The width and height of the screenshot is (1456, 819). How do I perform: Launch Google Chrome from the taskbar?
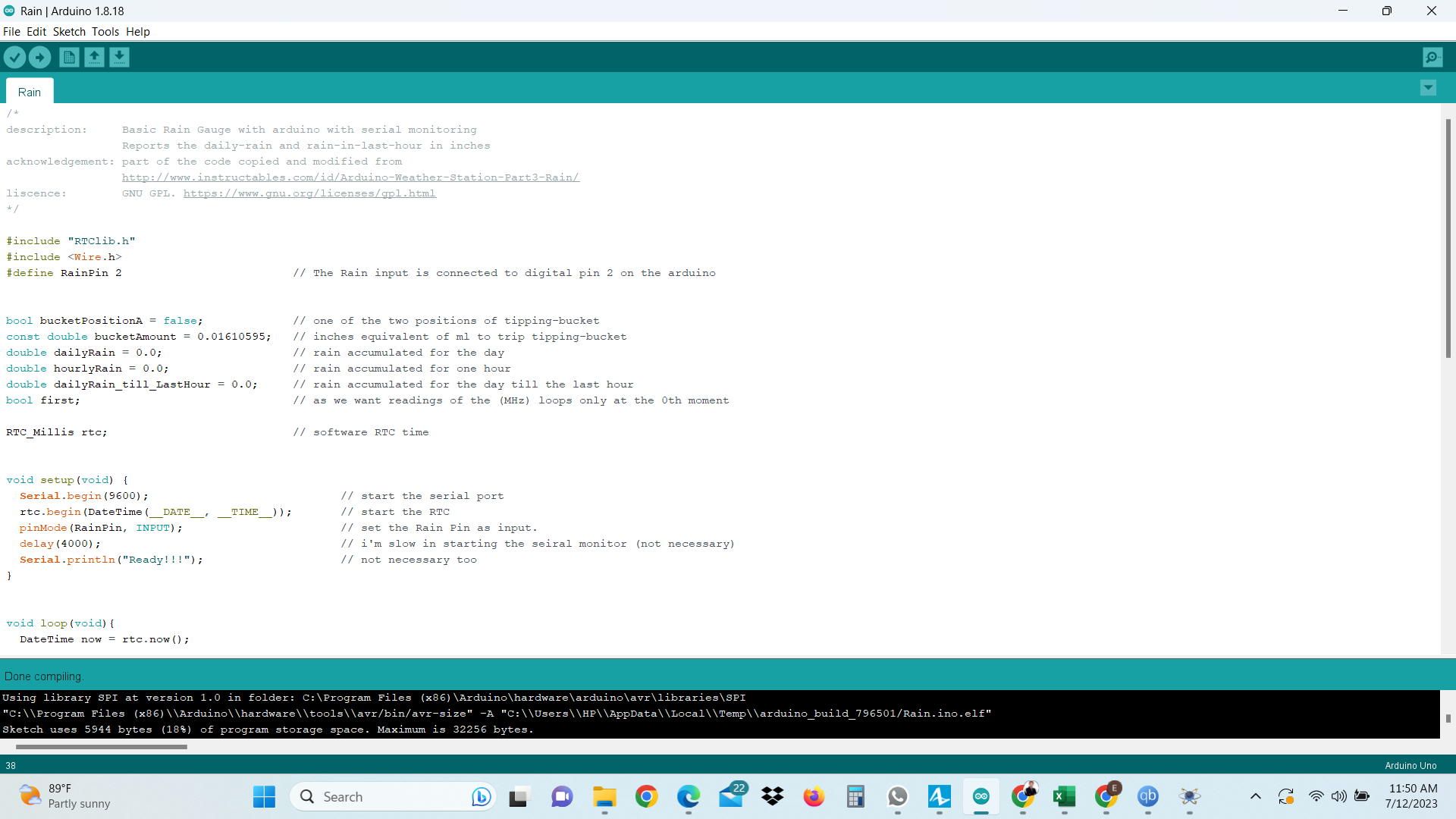coord(646,796)
